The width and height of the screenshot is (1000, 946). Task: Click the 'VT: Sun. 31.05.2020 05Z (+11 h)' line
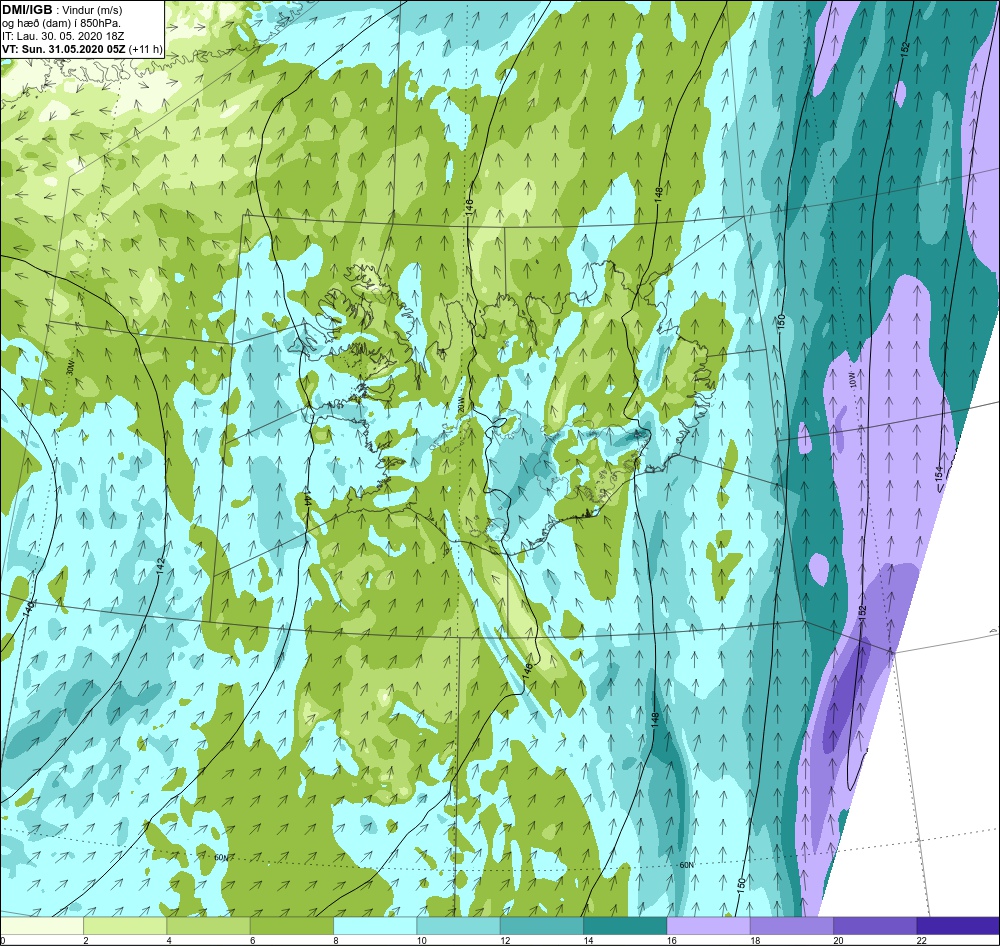(82, 49)
